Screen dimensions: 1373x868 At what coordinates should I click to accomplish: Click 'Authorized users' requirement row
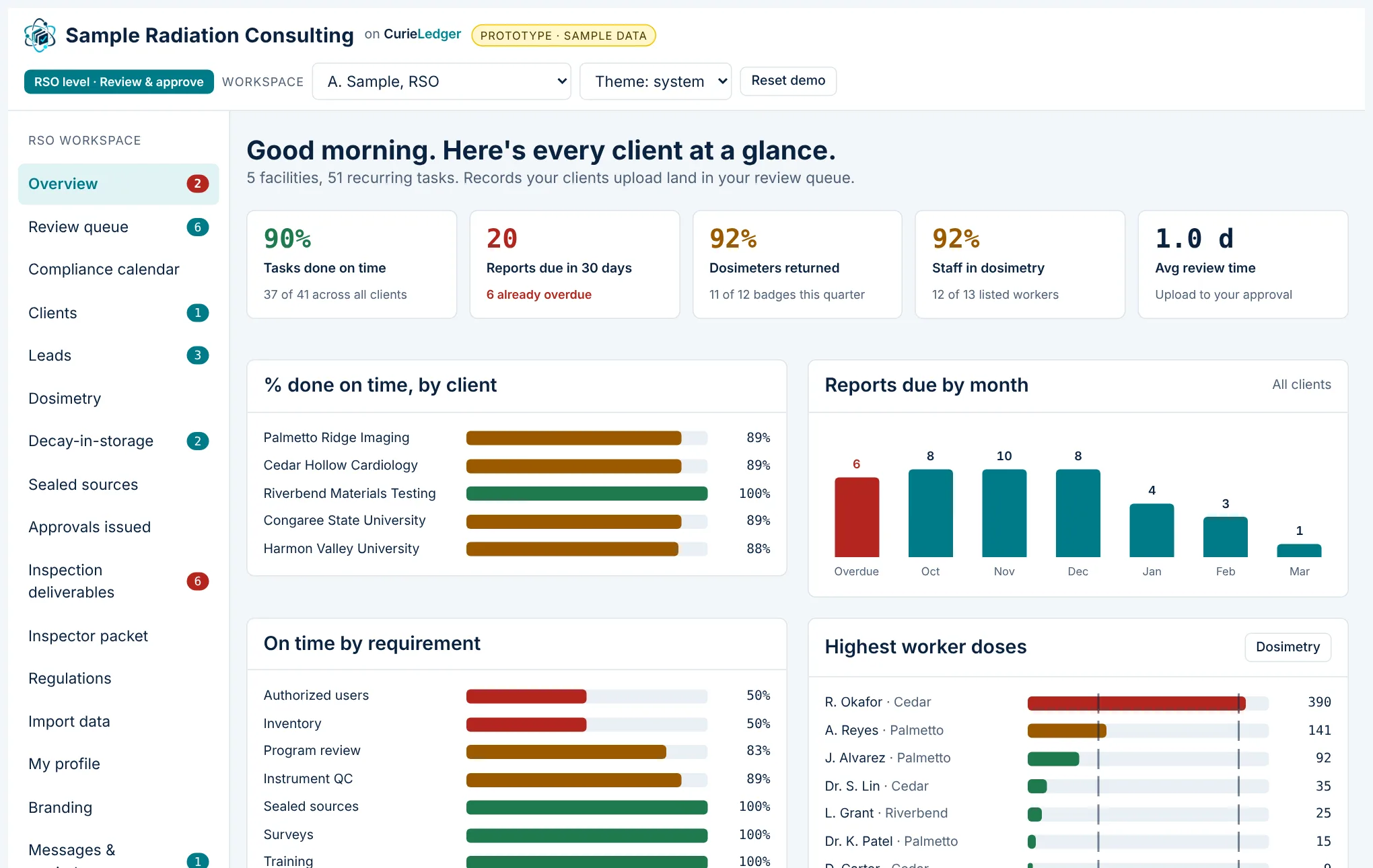point(517,695)
